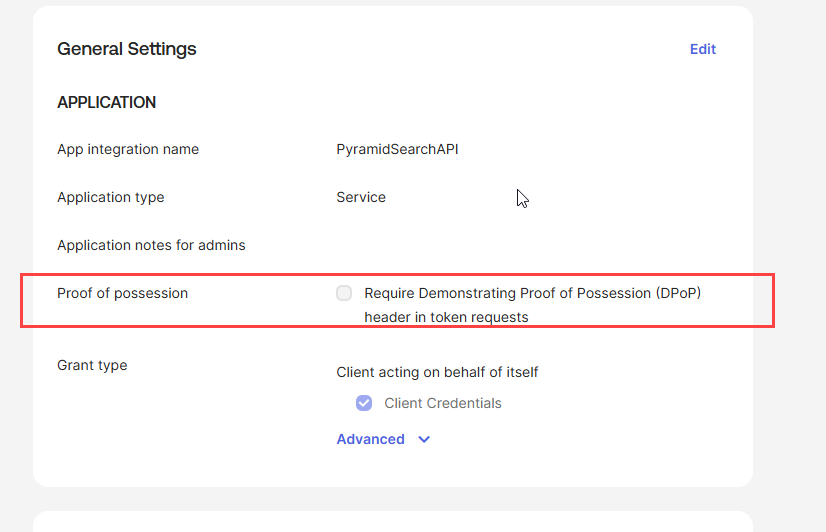Image resolution: width=826 pixels, height=532 pixels.
Task: Click the empty Application notes value area
Action: pos(500,245)
